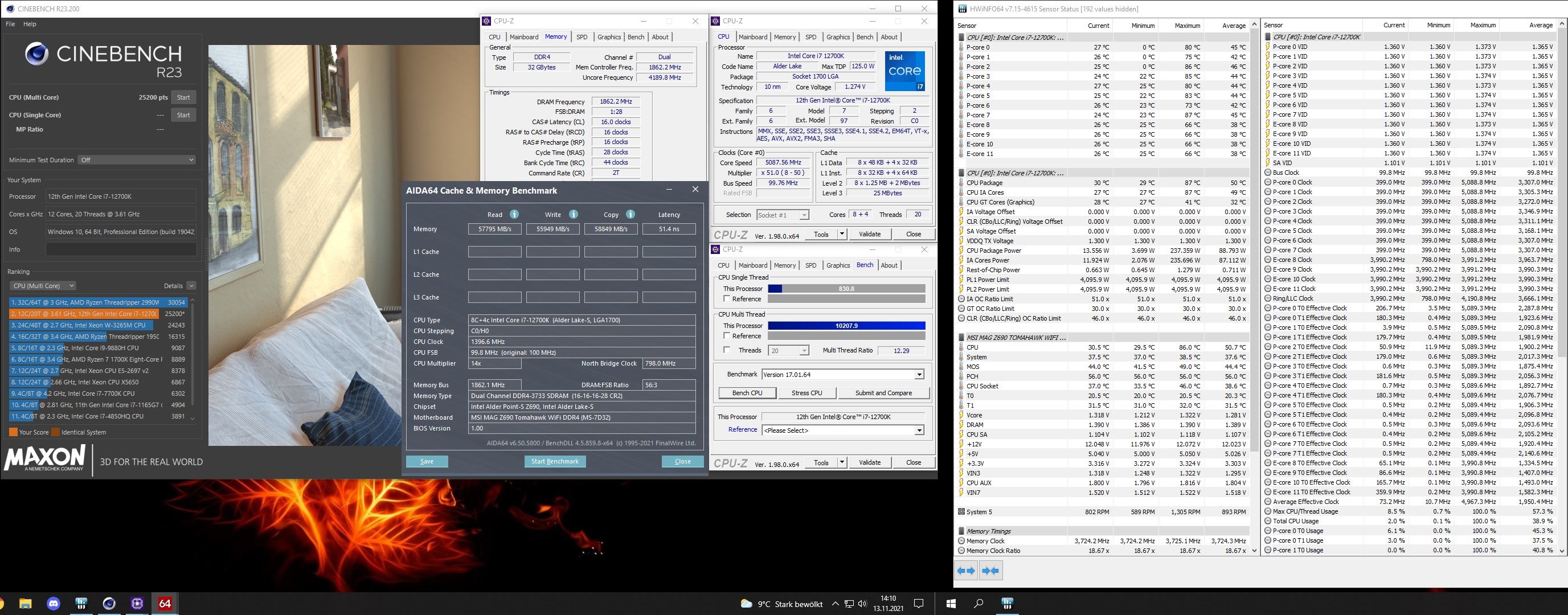Viewport: 1568px width, 615px height.
Task: Click the Reference link in CPU-Z Bench
Action: click(743, 429)
